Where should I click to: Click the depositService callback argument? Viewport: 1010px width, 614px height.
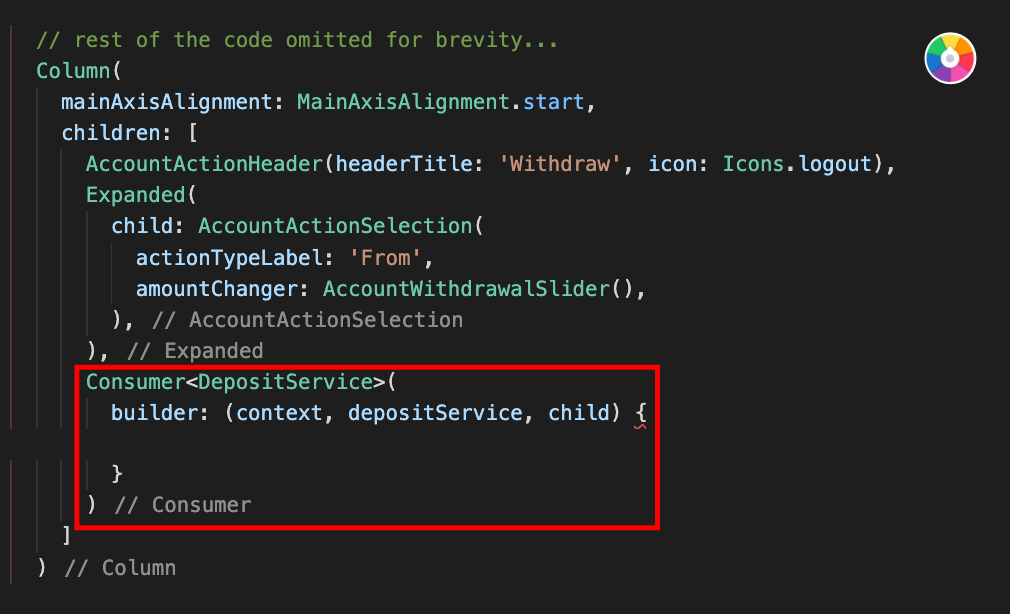(435, 413)
